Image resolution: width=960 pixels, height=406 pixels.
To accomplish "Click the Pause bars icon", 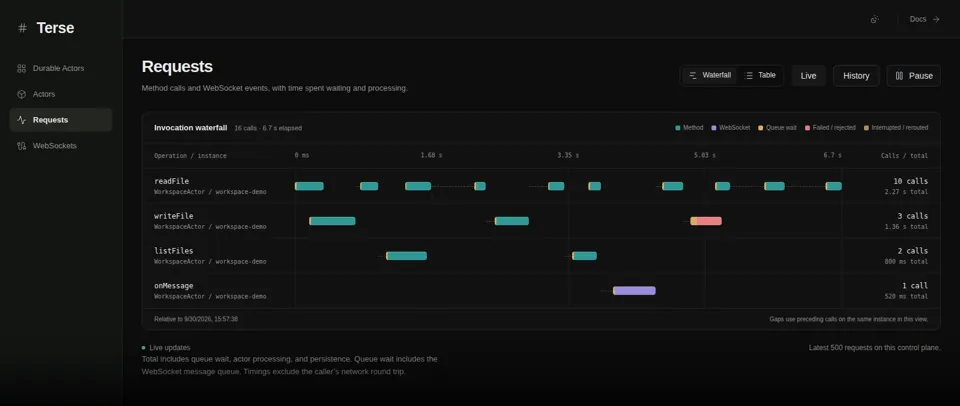I will click(x=899, y=76).
